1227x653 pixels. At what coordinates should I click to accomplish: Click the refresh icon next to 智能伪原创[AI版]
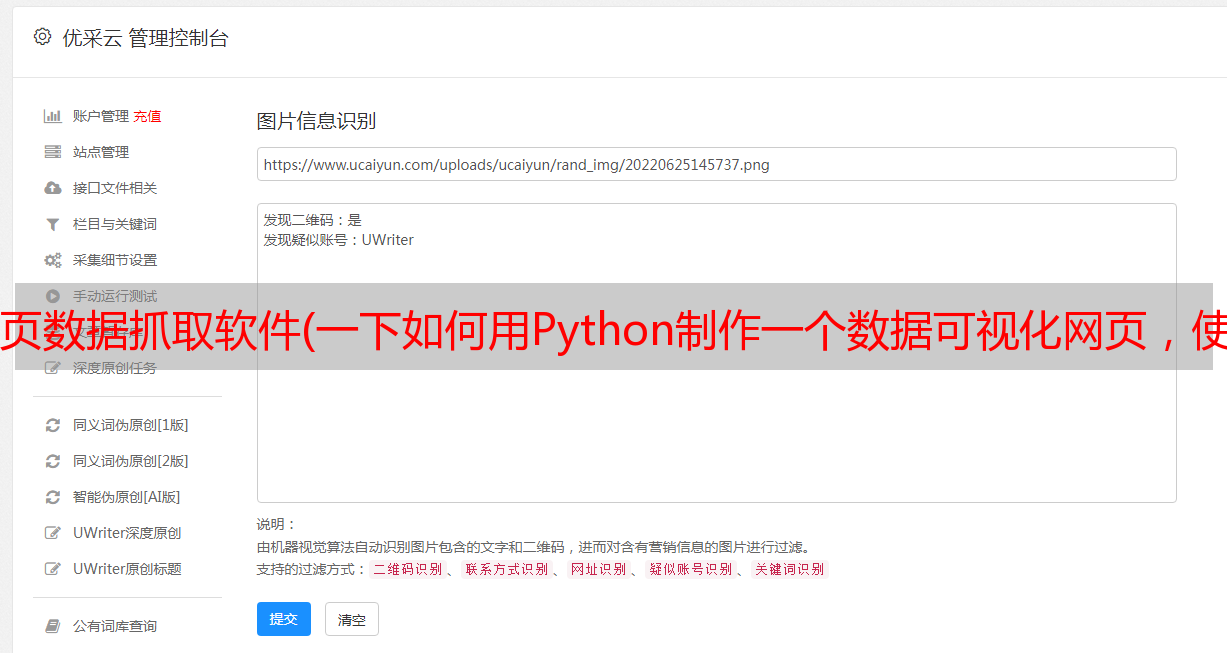coord(53,497)
